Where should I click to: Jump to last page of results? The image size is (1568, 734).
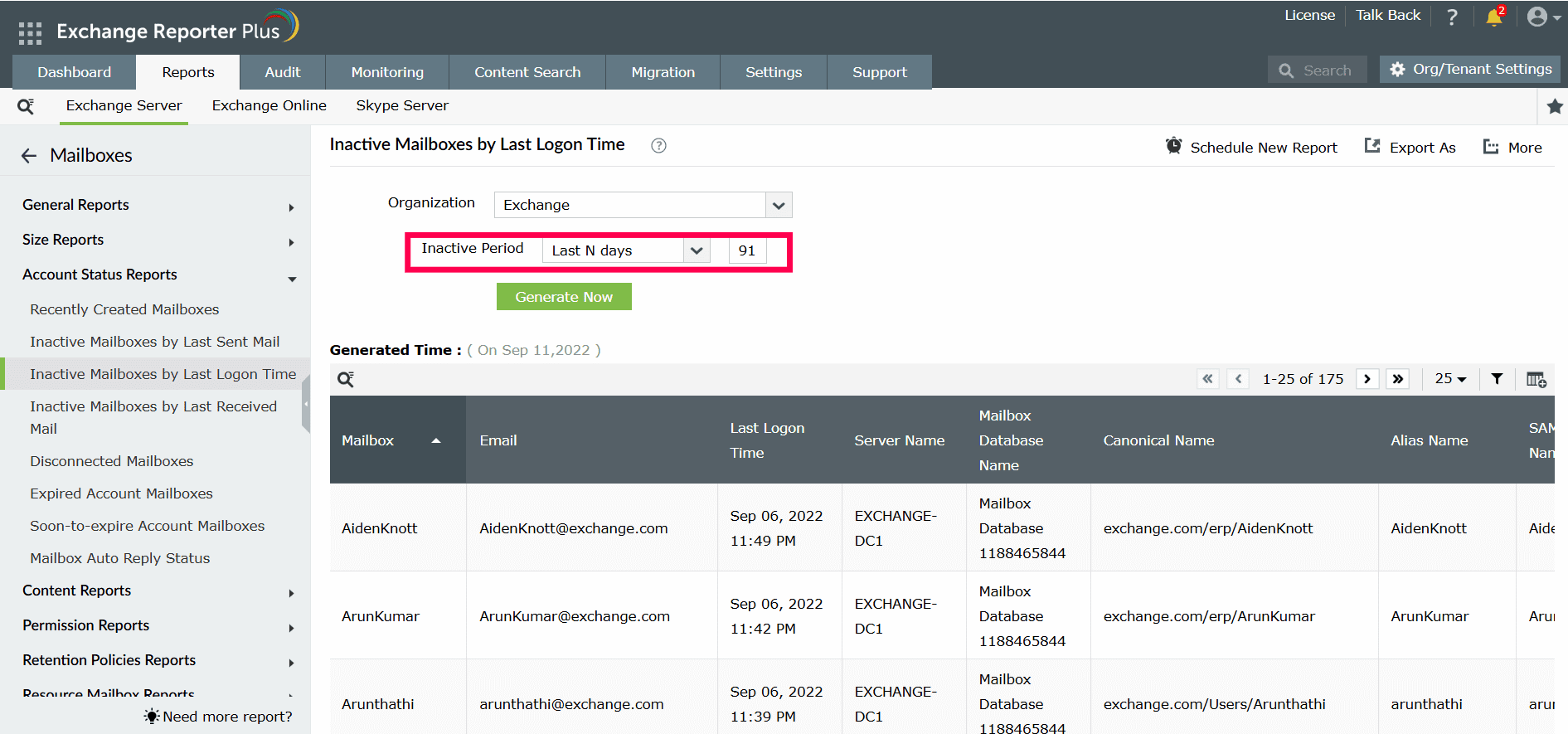[x=1398, y=379]
